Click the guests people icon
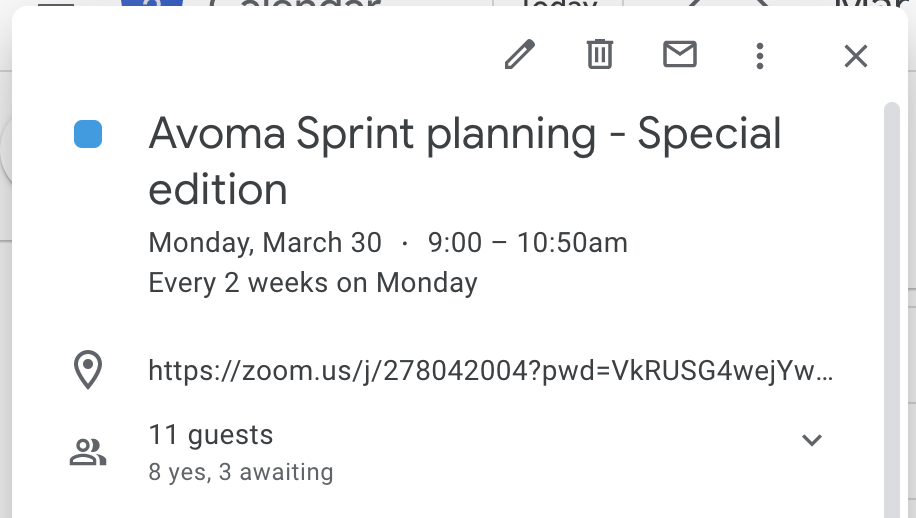The height and width of the screenshot is (518, 916). click(x=88, y=453)
